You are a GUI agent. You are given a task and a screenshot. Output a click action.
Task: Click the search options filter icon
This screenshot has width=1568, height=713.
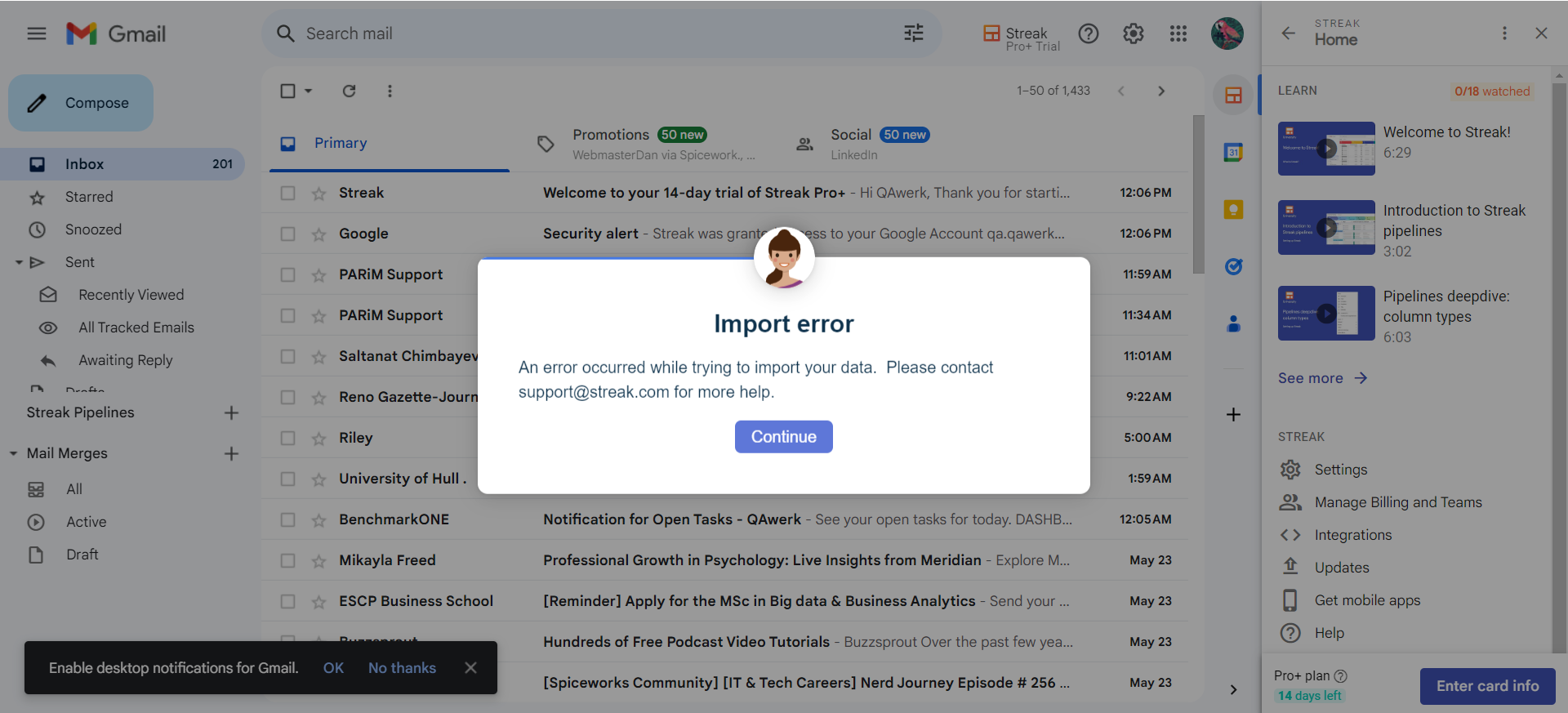914,33
